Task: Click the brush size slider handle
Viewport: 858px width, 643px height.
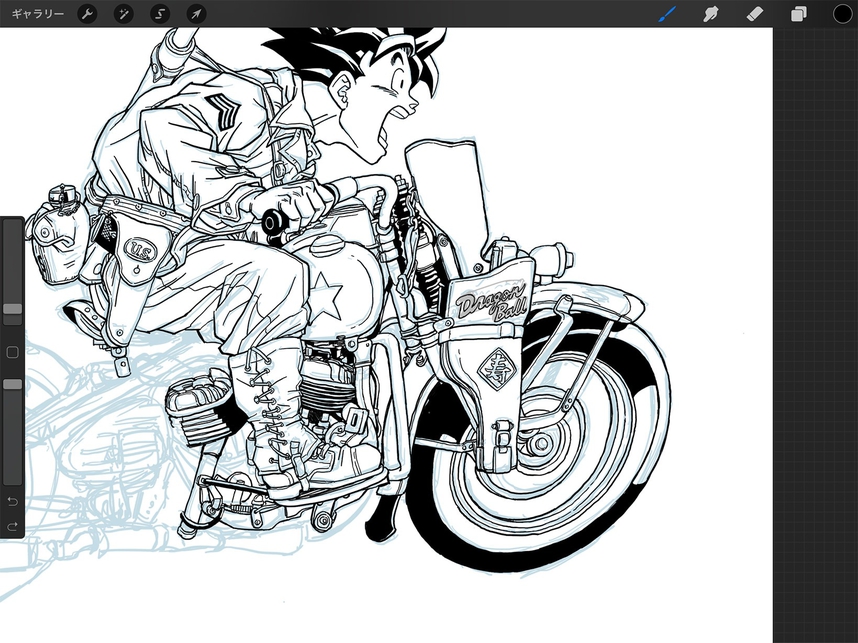Action: [12, 310]
